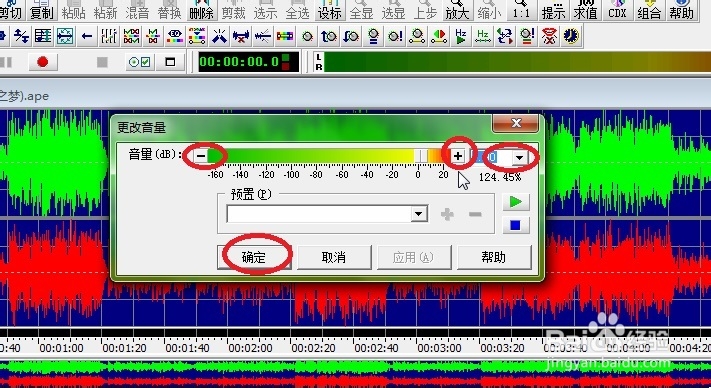Open the rainbow dumbbell filter icon
The image size is (711, 388).
click(x=285, y=36)
